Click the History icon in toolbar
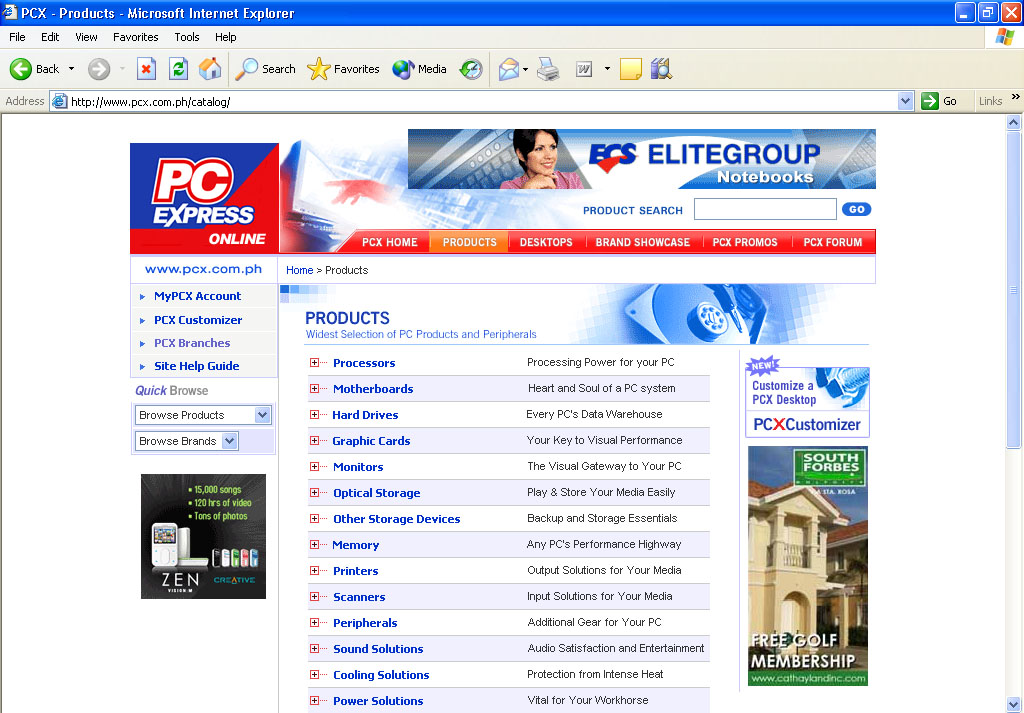This screenshot has width=1024, height=713. point(471,69)
